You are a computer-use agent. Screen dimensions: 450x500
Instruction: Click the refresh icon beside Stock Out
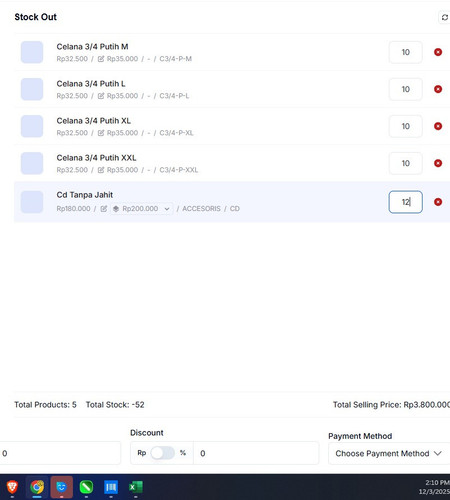(x=444, y=17)
